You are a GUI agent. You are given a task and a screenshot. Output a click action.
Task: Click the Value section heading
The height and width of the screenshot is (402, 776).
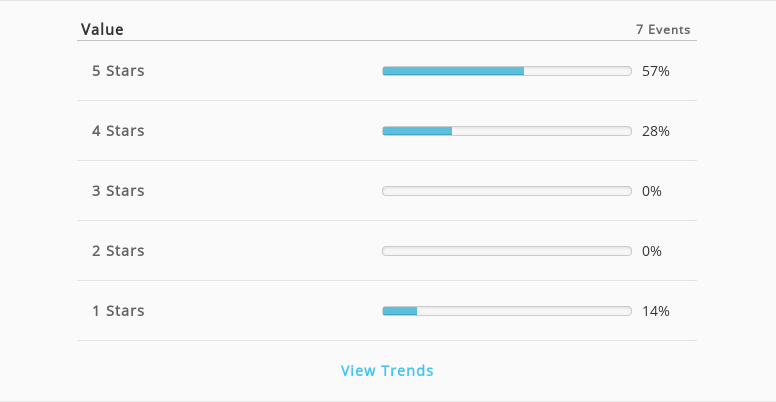102,29
